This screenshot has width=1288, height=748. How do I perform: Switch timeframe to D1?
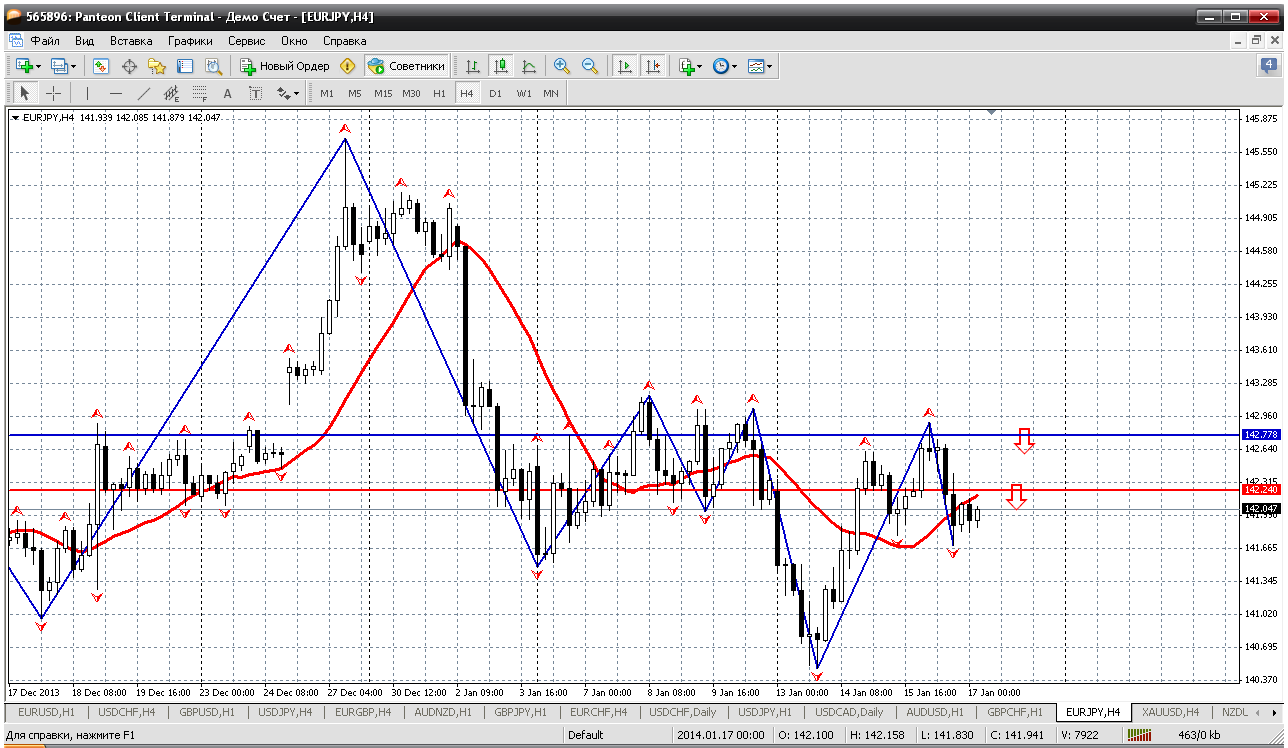coord(495,93)
